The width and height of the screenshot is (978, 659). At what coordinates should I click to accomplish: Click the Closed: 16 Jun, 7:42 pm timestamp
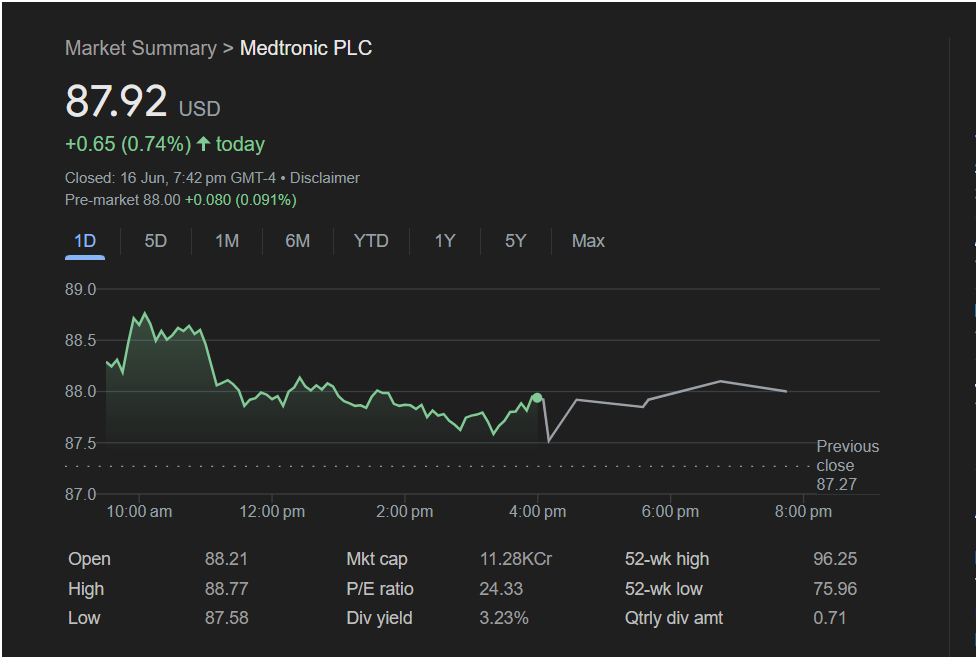coord(170,178)
